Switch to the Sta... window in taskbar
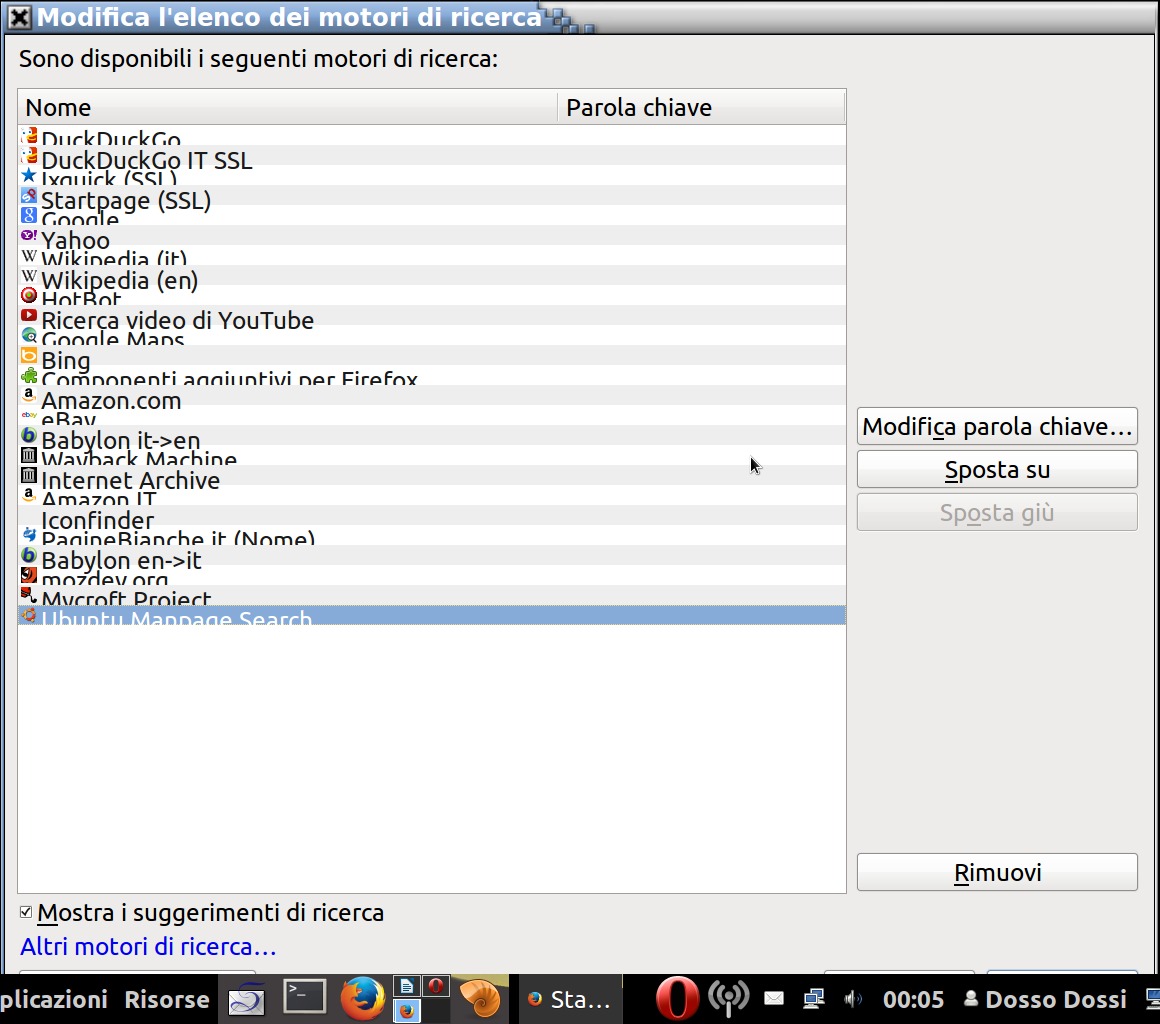The image size is (1160, 1024). [x=570, y=1000]
